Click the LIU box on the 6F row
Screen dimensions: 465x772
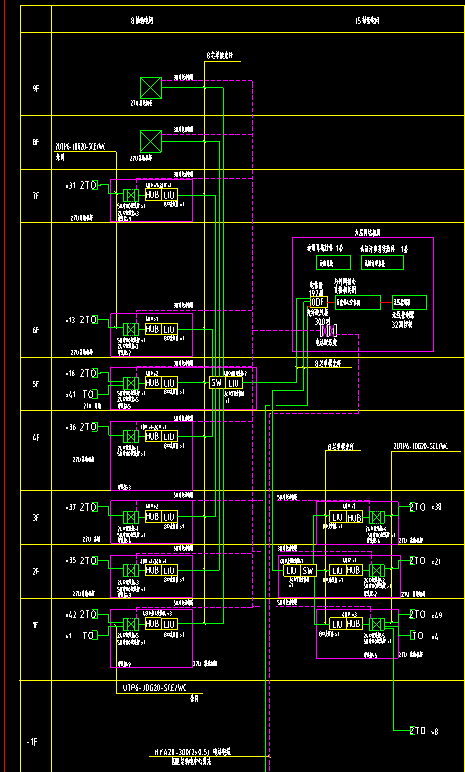[x=169, y=329]
